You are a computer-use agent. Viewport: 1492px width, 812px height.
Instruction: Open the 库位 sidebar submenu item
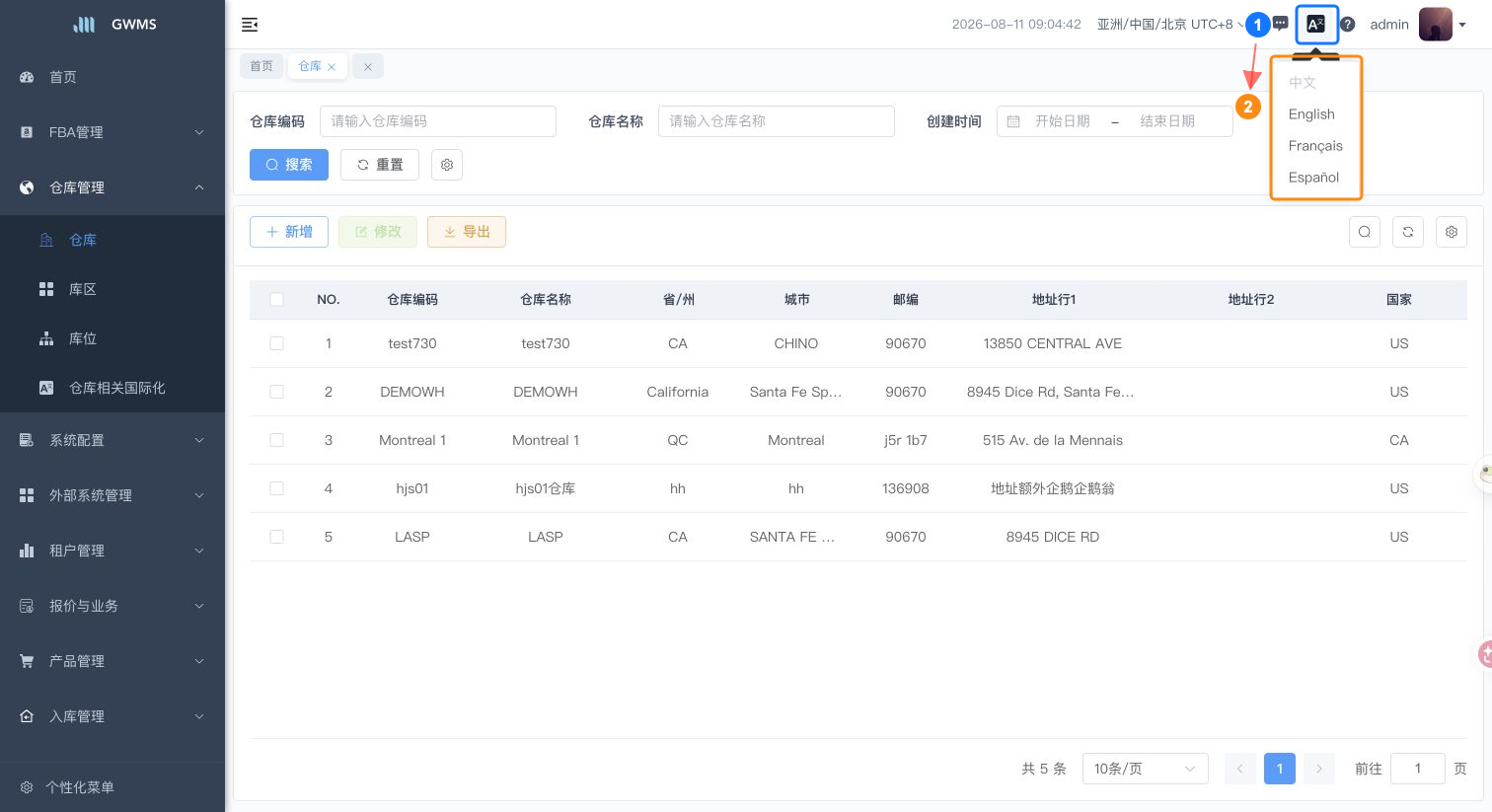pyautogui.click(x=112, y=338)
